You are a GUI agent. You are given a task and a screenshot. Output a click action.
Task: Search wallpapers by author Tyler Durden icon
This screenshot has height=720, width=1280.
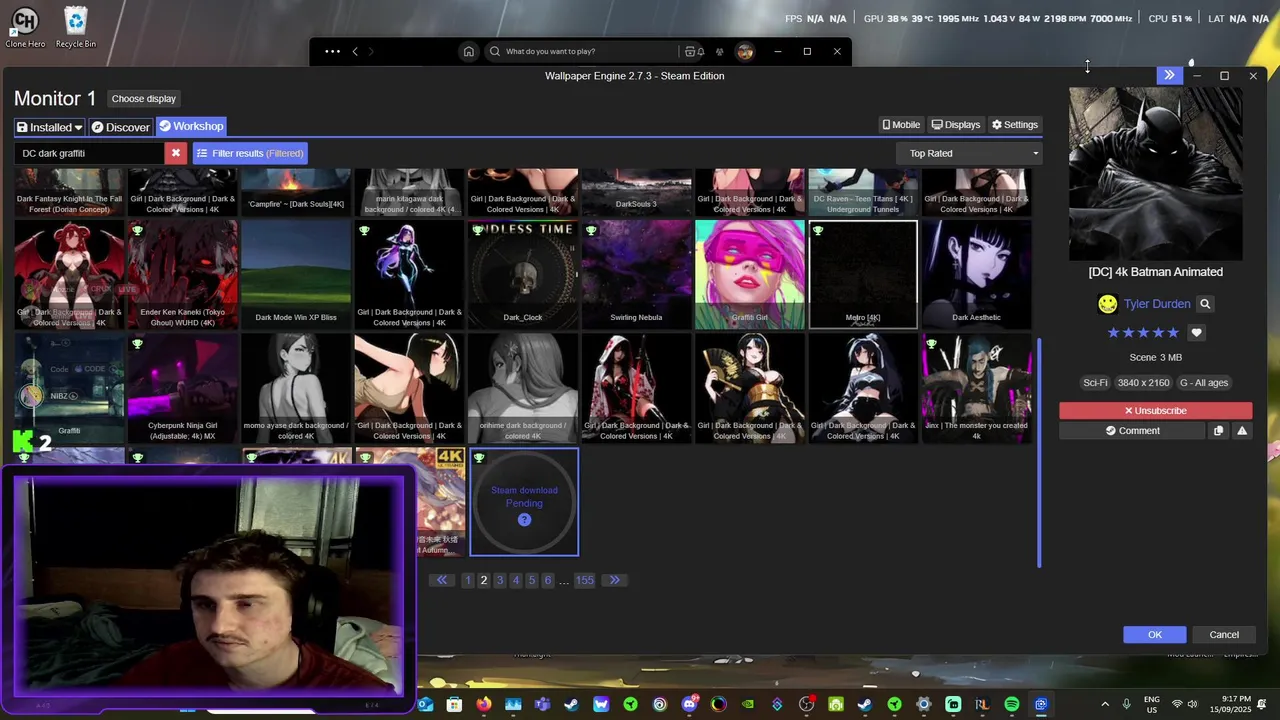[x=1205, y=304]
